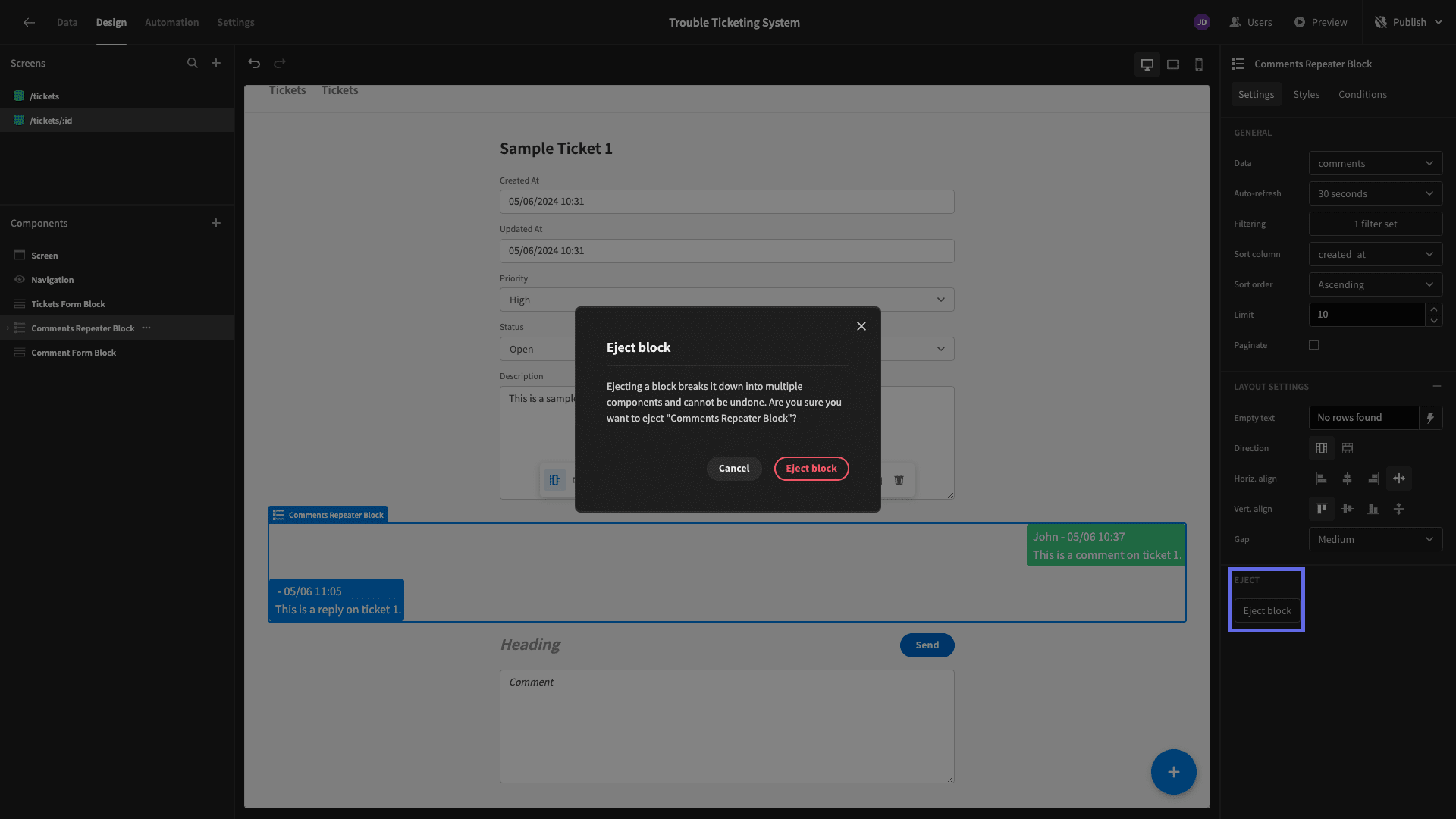This screenshot has height=819, width=1456.
Task: Open the Auto-refresh 30 seconds dropdown
Action: (x=1376, y=193)
